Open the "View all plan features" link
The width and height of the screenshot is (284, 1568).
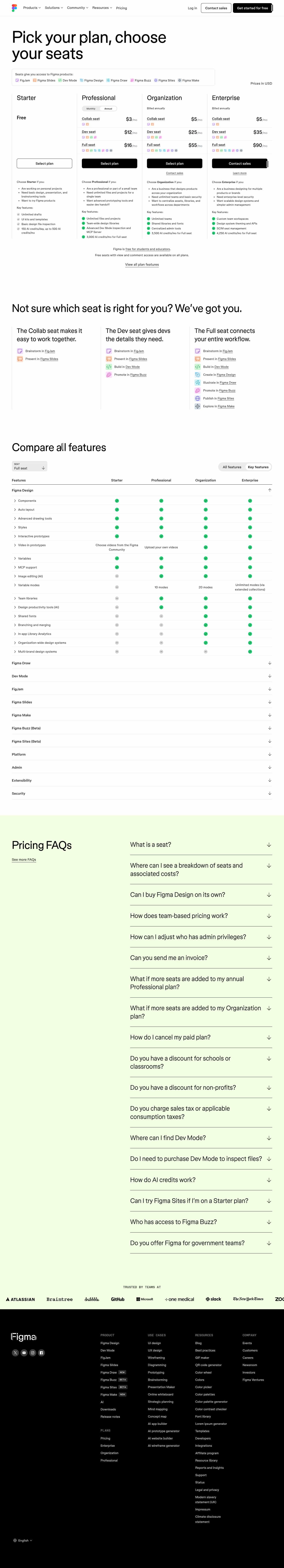click(142, 265)
